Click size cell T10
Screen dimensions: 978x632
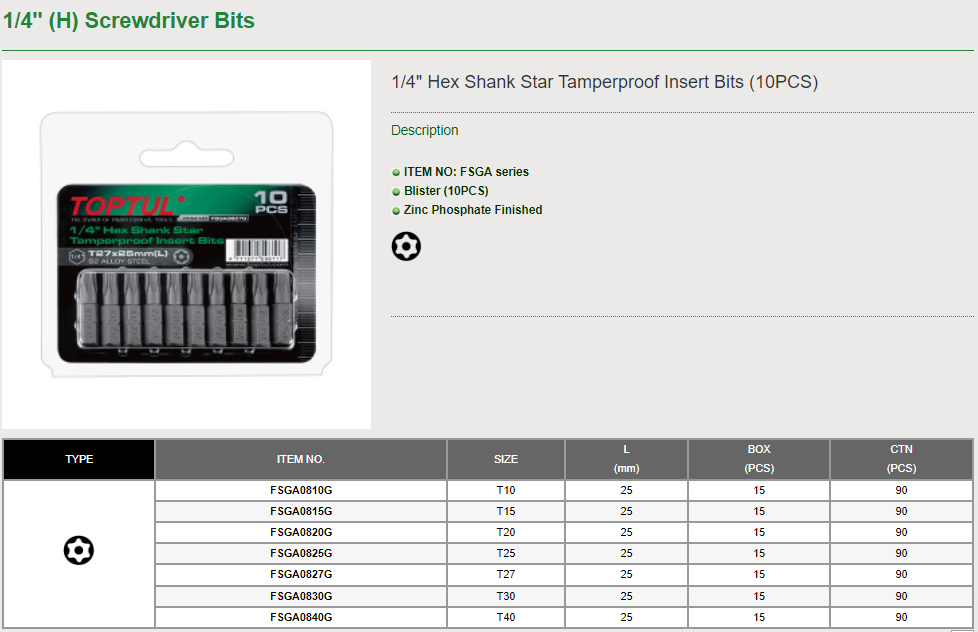pyautogui.click(x=506, y=490)
